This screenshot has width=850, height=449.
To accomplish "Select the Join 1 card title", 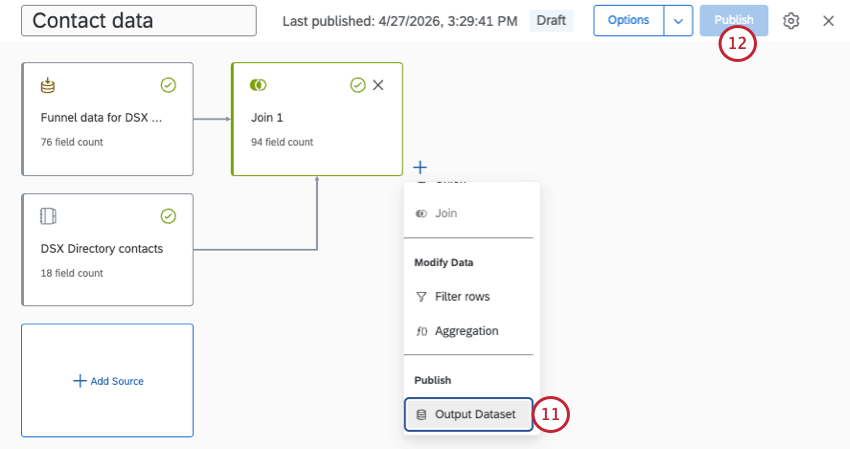I will pos(267,118).
